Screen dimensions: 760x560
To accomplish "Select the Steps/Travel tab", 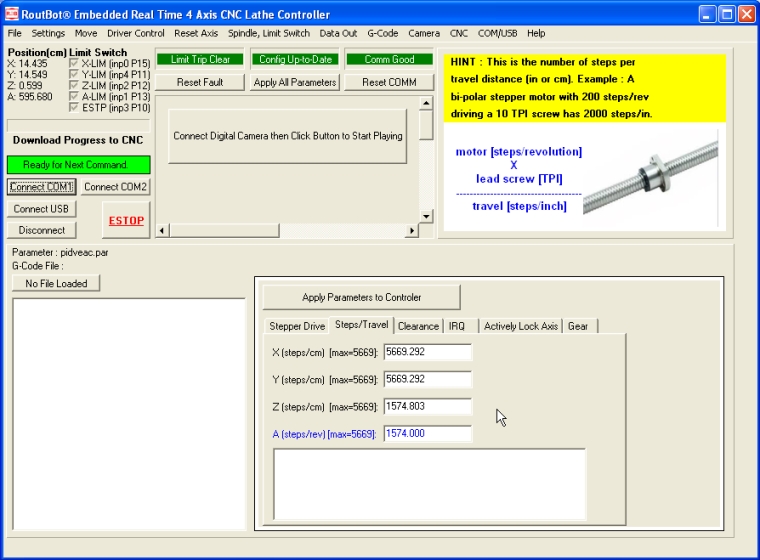I will [x=362, y=325].
